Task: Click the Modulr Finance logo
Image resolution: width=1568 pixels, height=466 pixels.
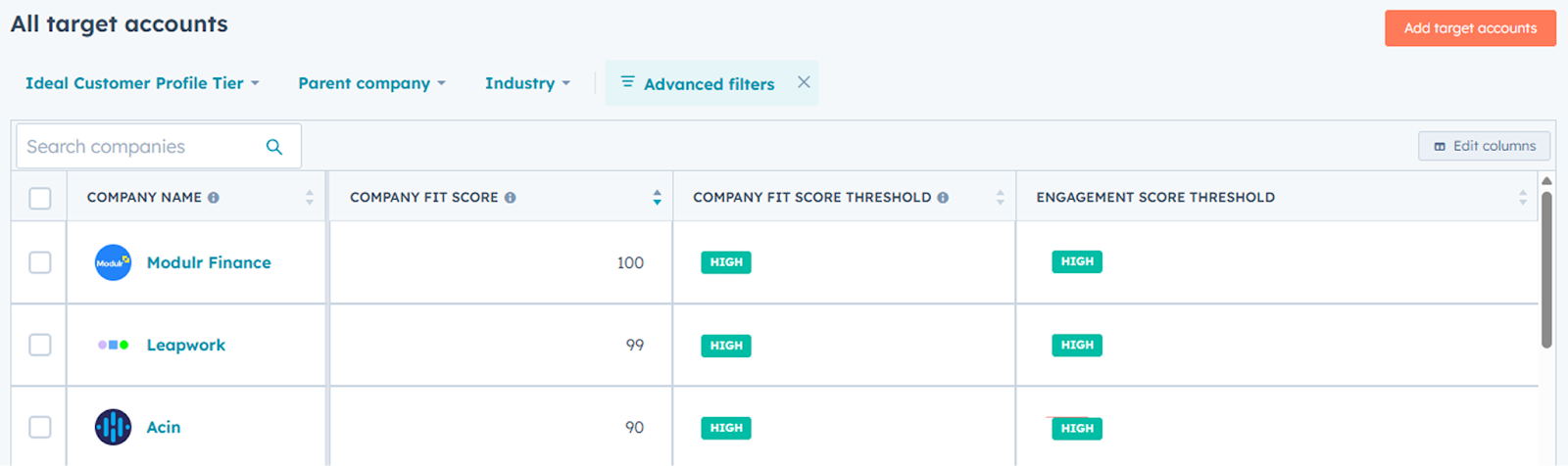Action: pos(113,262)
